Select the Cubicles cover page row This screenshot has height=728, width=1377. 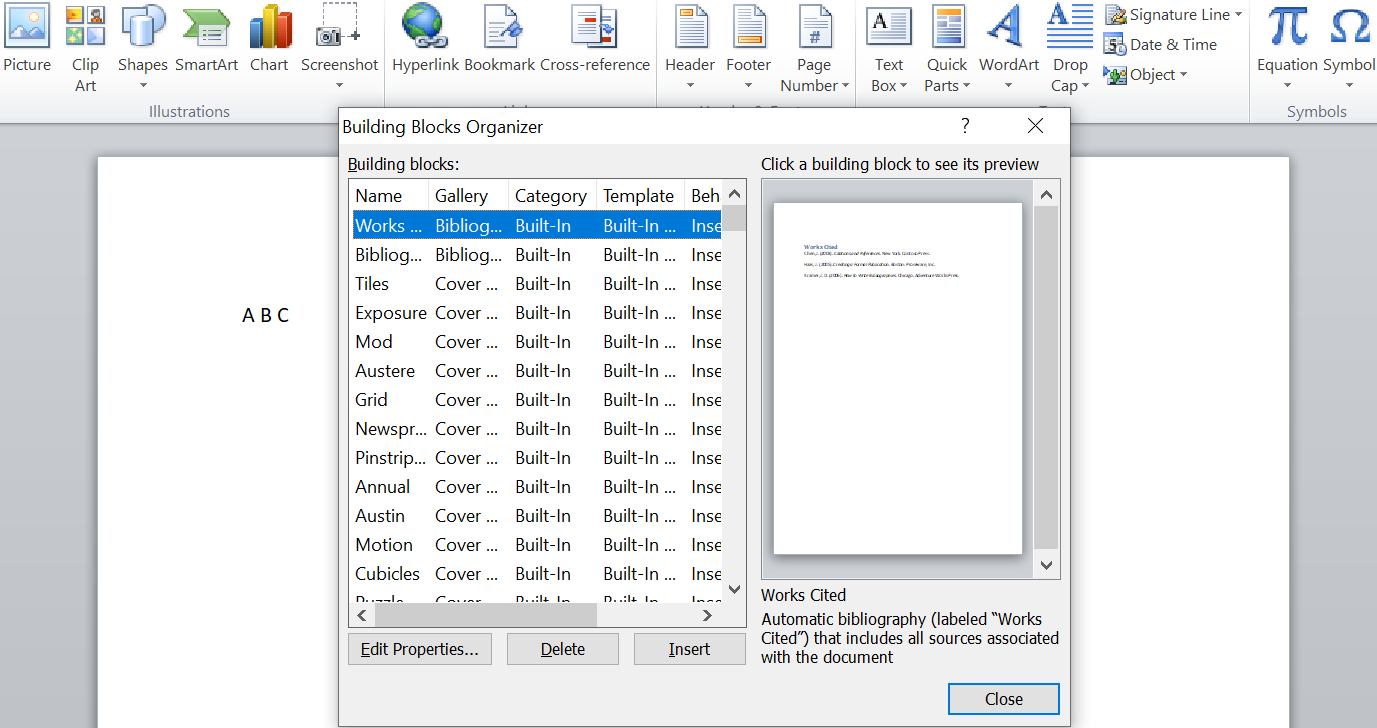[x=537, y=574]
